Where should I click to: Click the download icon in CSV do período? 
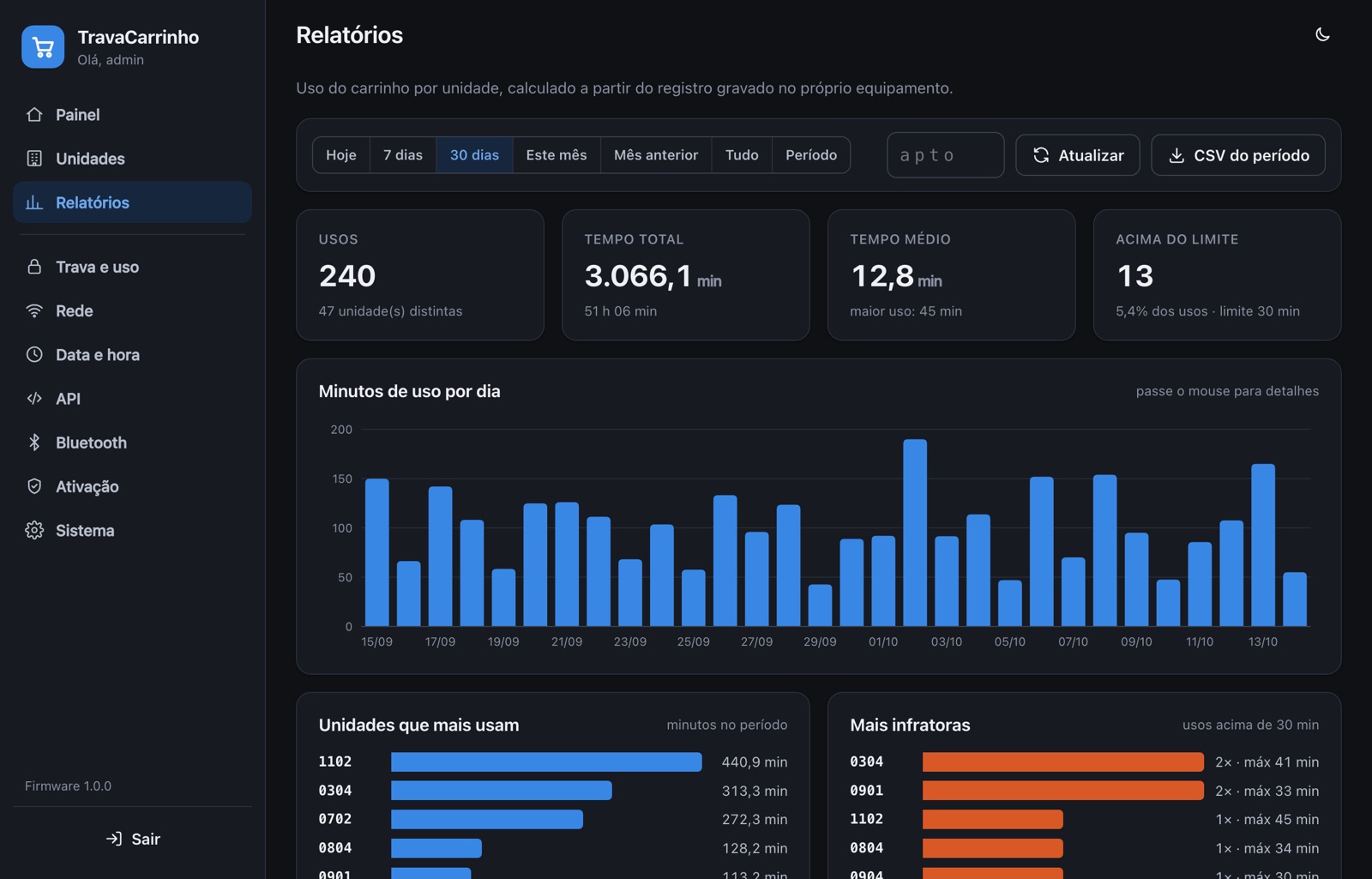tap(1176, 155)
